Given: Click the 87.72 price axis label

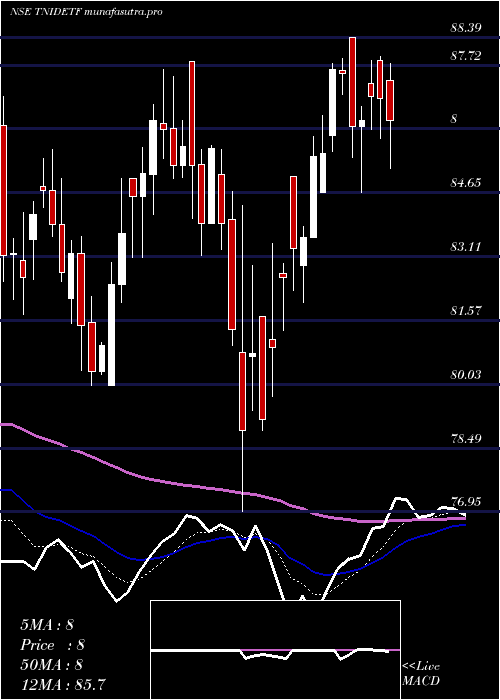Looking at the screenshot, I should click(x=466, y=56).
